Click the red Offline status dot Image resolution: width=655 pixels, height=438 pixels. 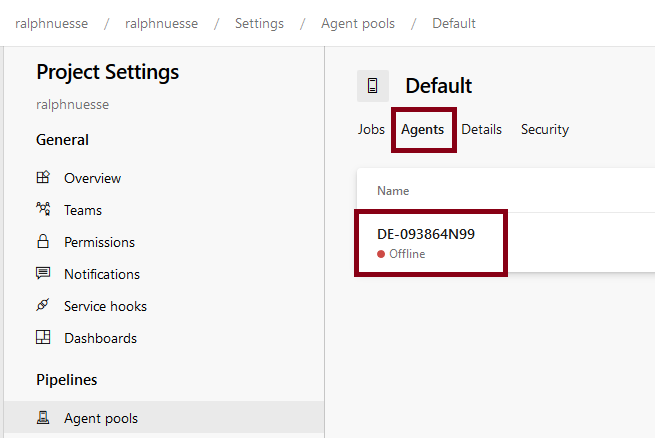(381, 254)
